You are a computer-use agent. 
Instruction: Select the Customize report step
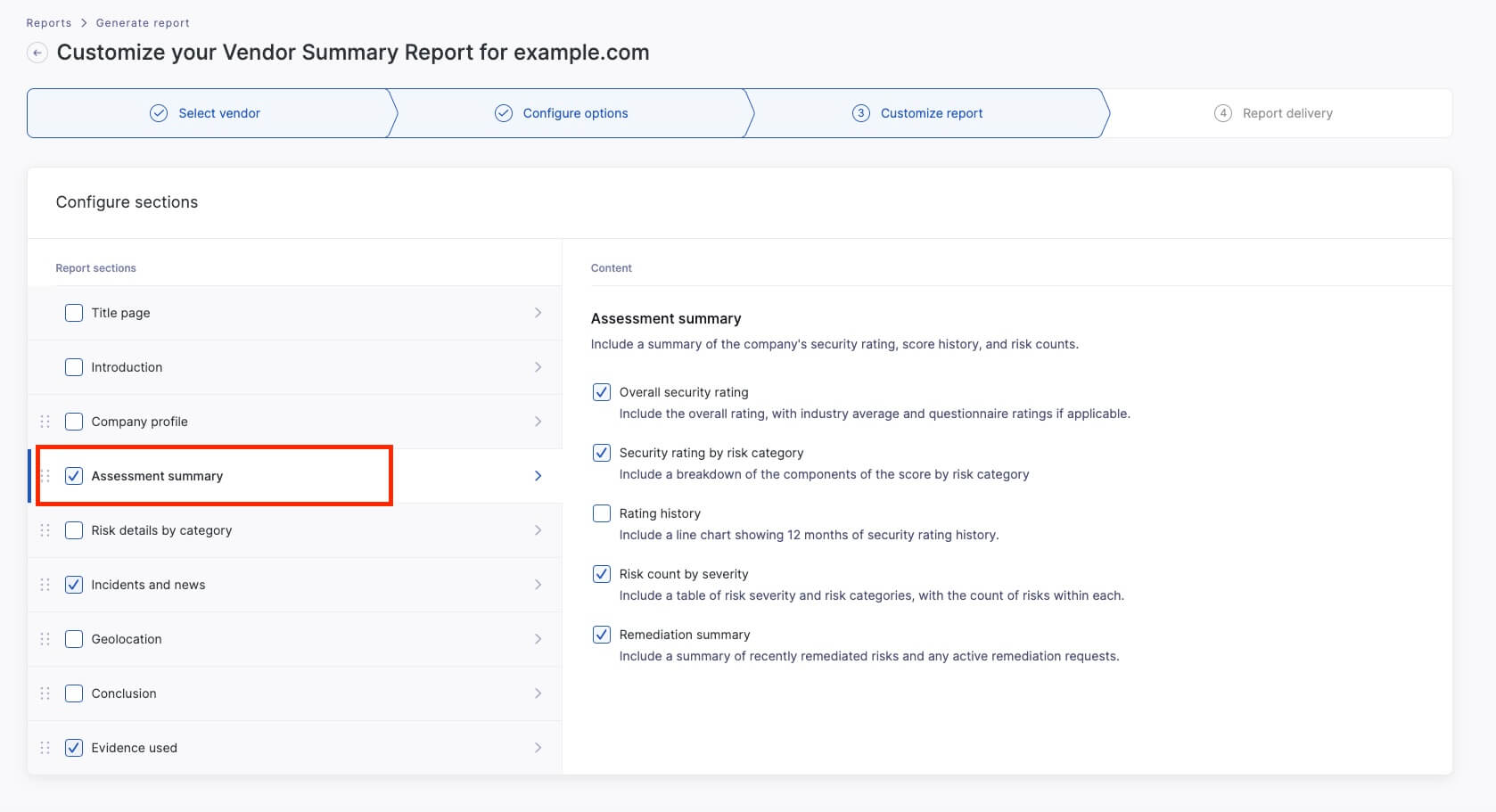point(927,113)
